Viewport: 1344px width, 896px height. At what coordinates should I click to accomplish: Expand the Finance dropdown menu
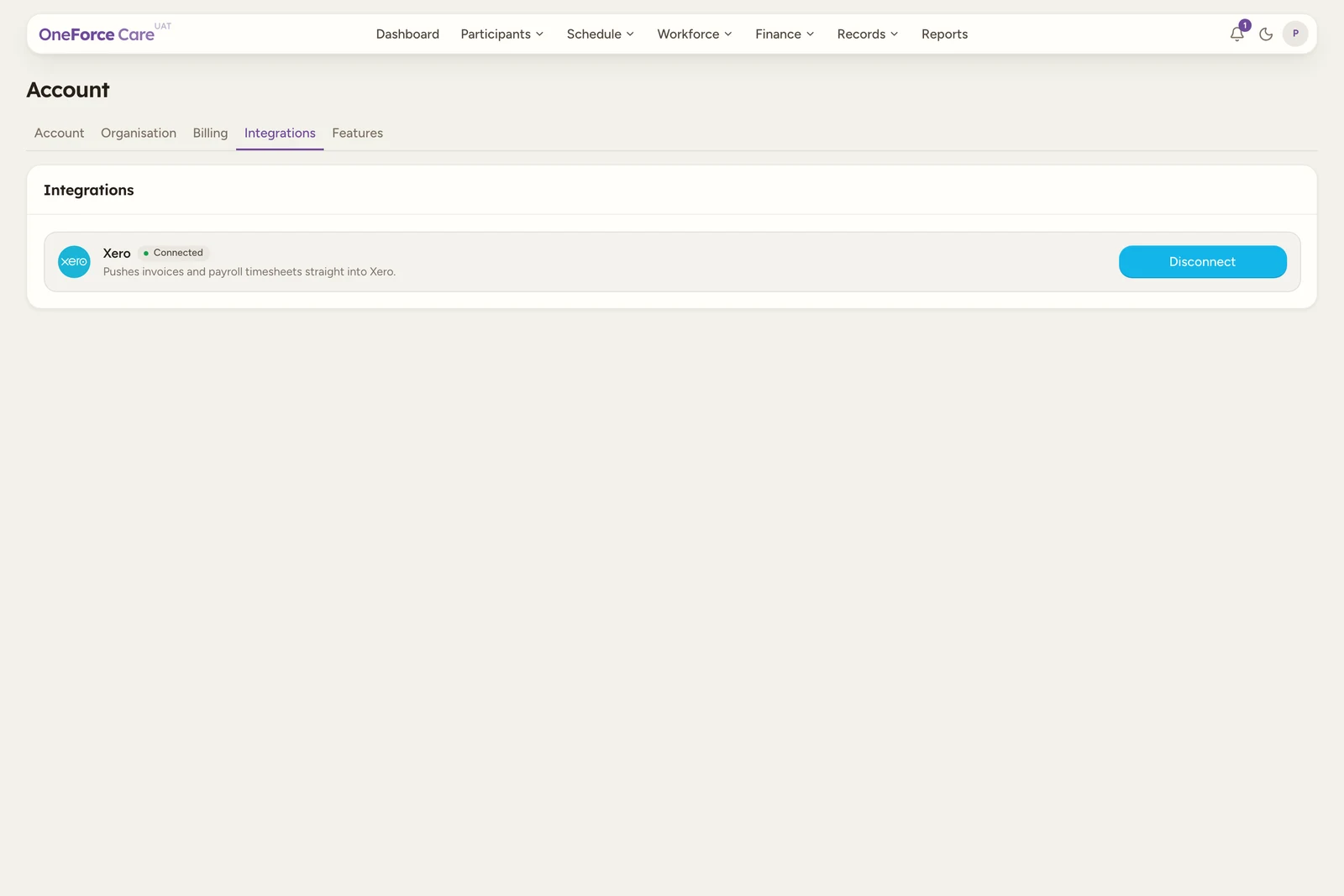784,34
